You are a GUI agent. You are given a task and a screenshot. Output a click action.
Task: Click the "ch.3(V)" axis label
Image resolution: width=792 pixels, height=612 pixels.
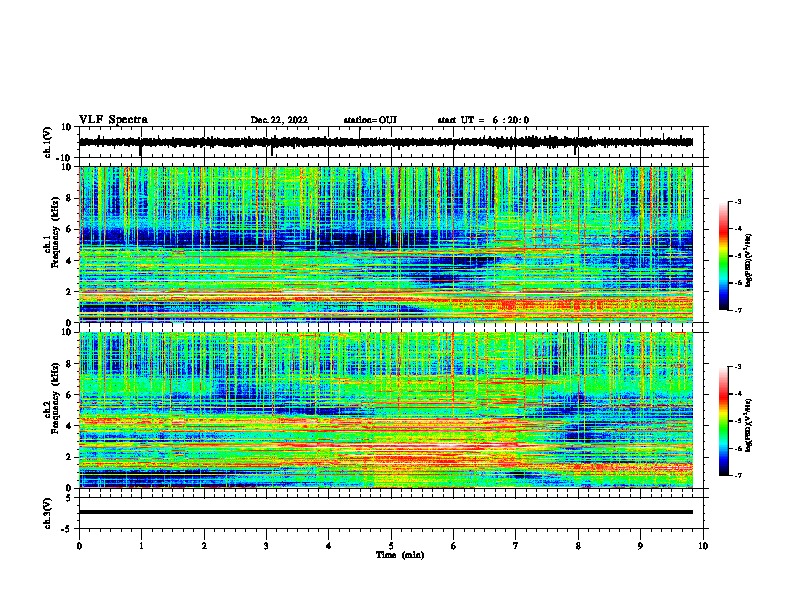pos(48,513)
